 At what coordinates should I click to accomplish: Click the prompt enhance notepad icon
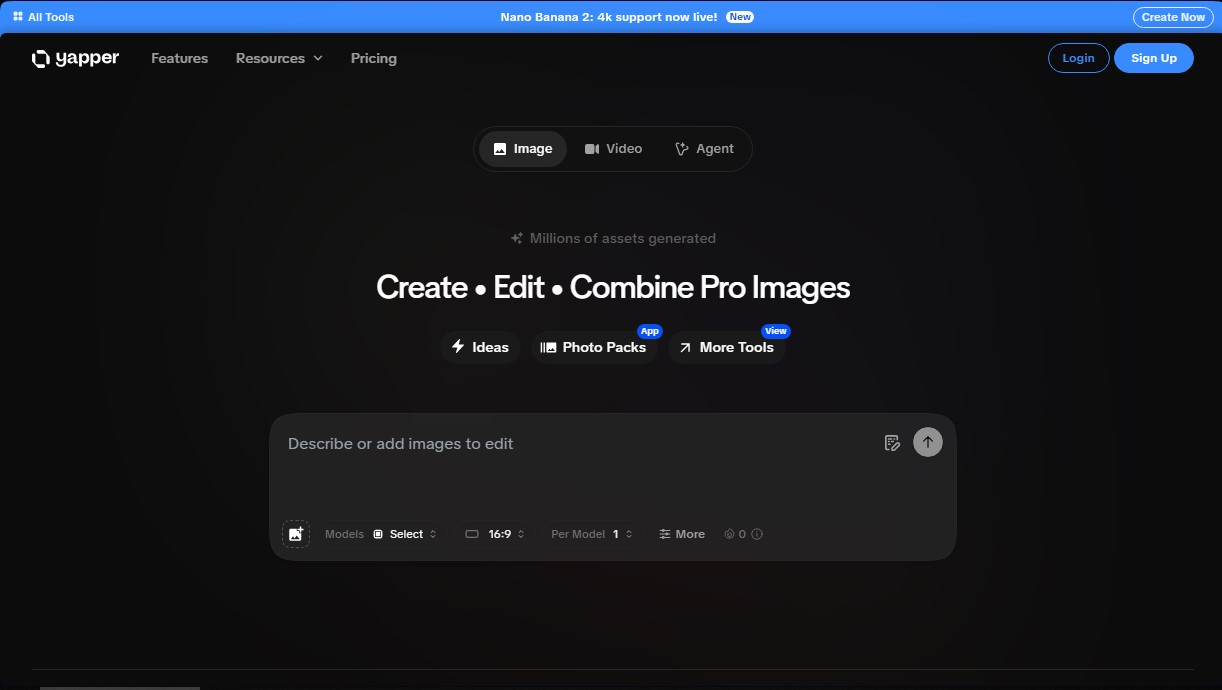click(x=893, y=443)
